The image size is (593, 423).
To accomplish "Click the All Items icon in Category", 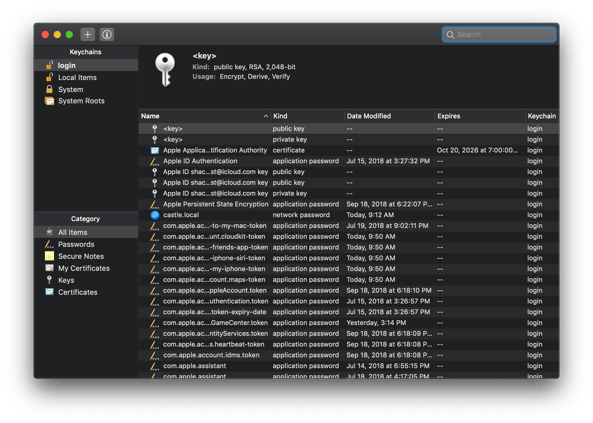I will coord(49,232).
